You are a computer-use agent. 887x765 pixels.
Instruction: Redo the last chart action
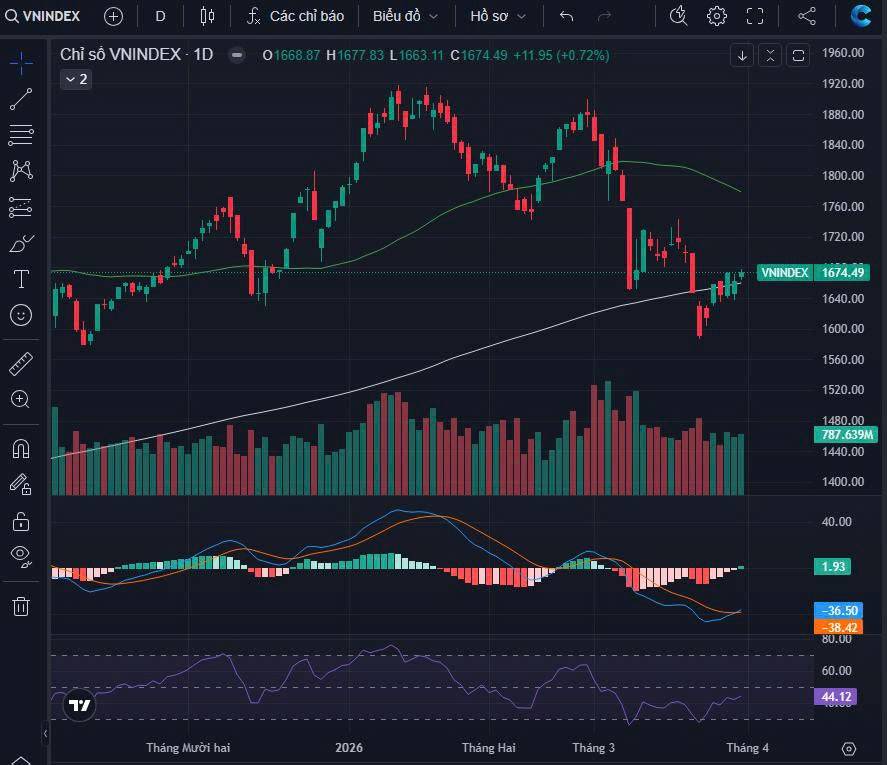click(x=604, y=16)
